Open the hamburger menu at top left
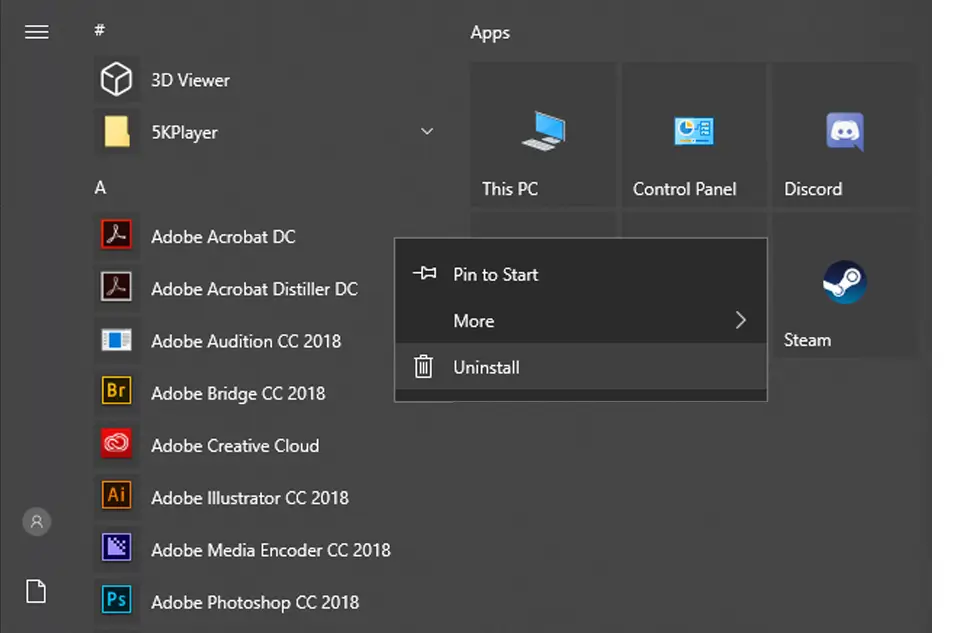Screen dimensions: 953x633 point(37,32)
